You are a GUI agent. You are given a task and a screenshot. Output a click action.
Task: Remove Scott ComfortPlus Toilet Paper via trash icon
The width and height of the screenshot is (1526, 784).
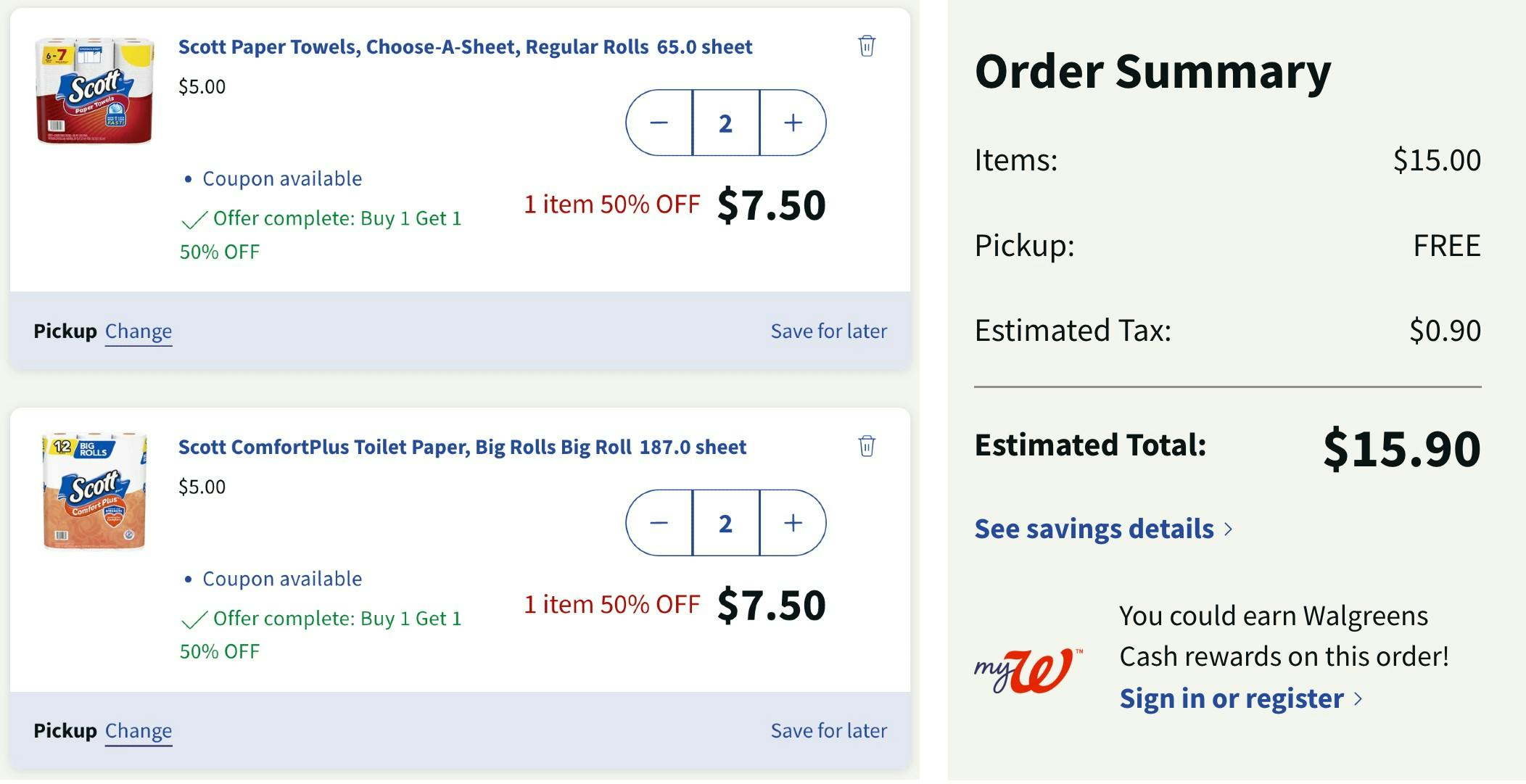click(x=866, y=446)
